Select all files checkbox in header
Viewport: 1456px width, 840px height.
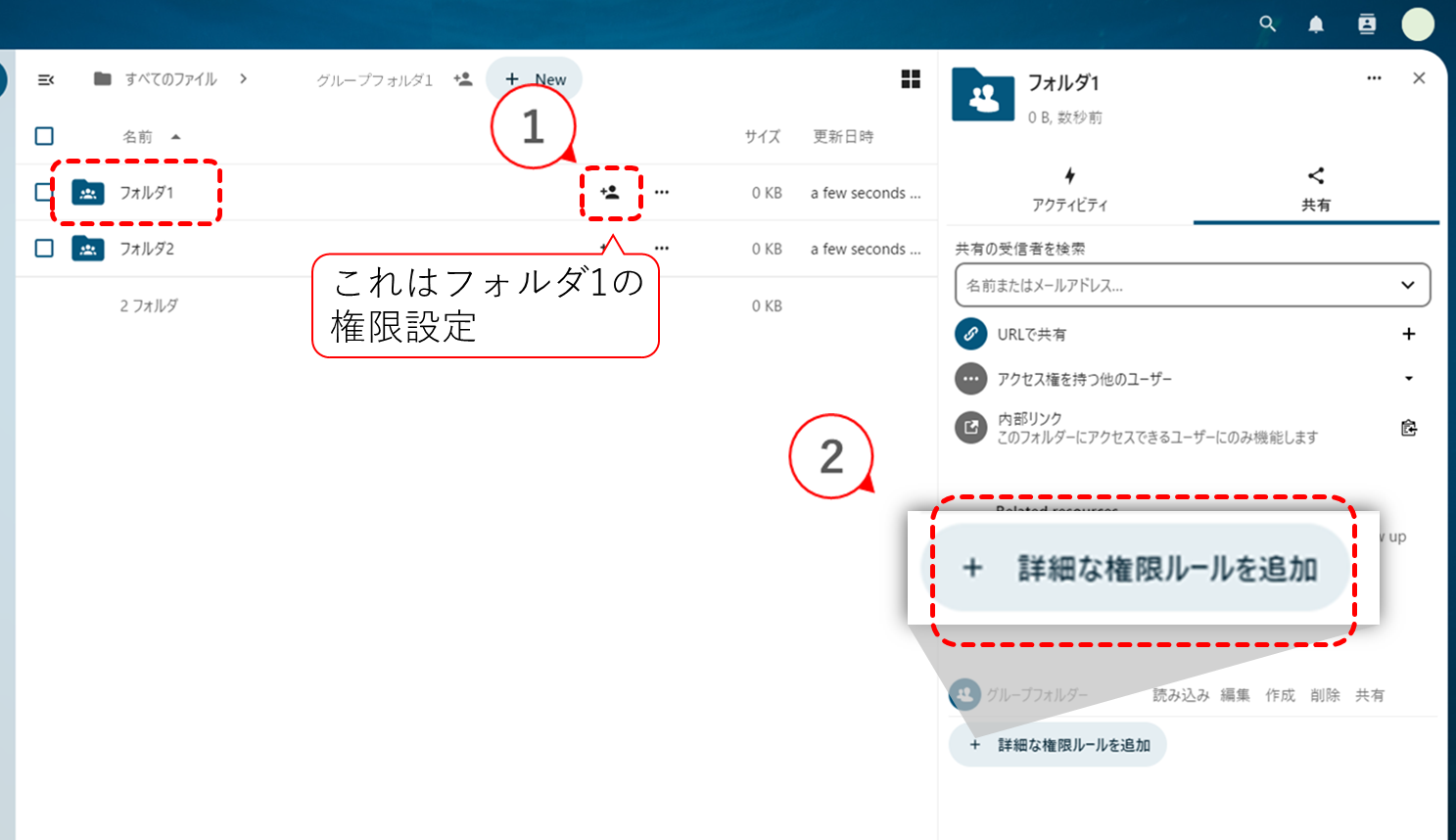(x=44, y=136)
